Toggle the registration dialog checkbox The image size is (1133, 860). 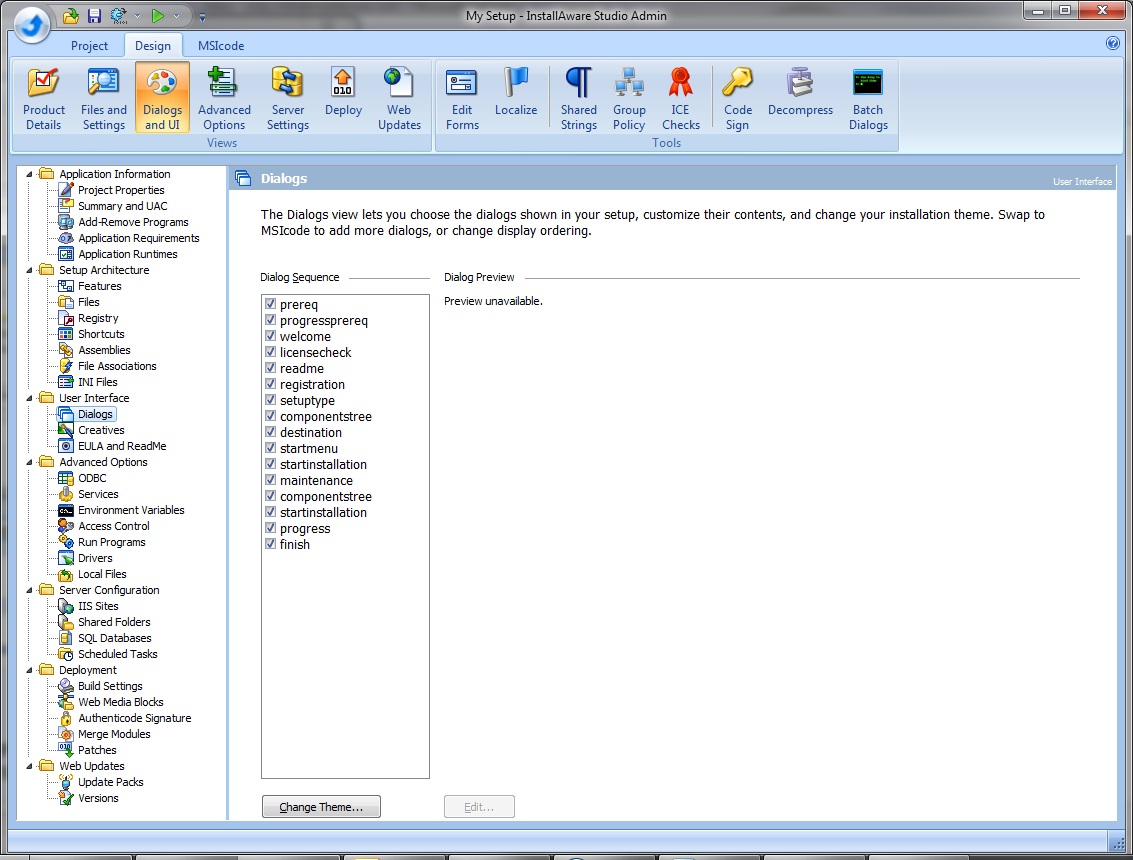270,384
